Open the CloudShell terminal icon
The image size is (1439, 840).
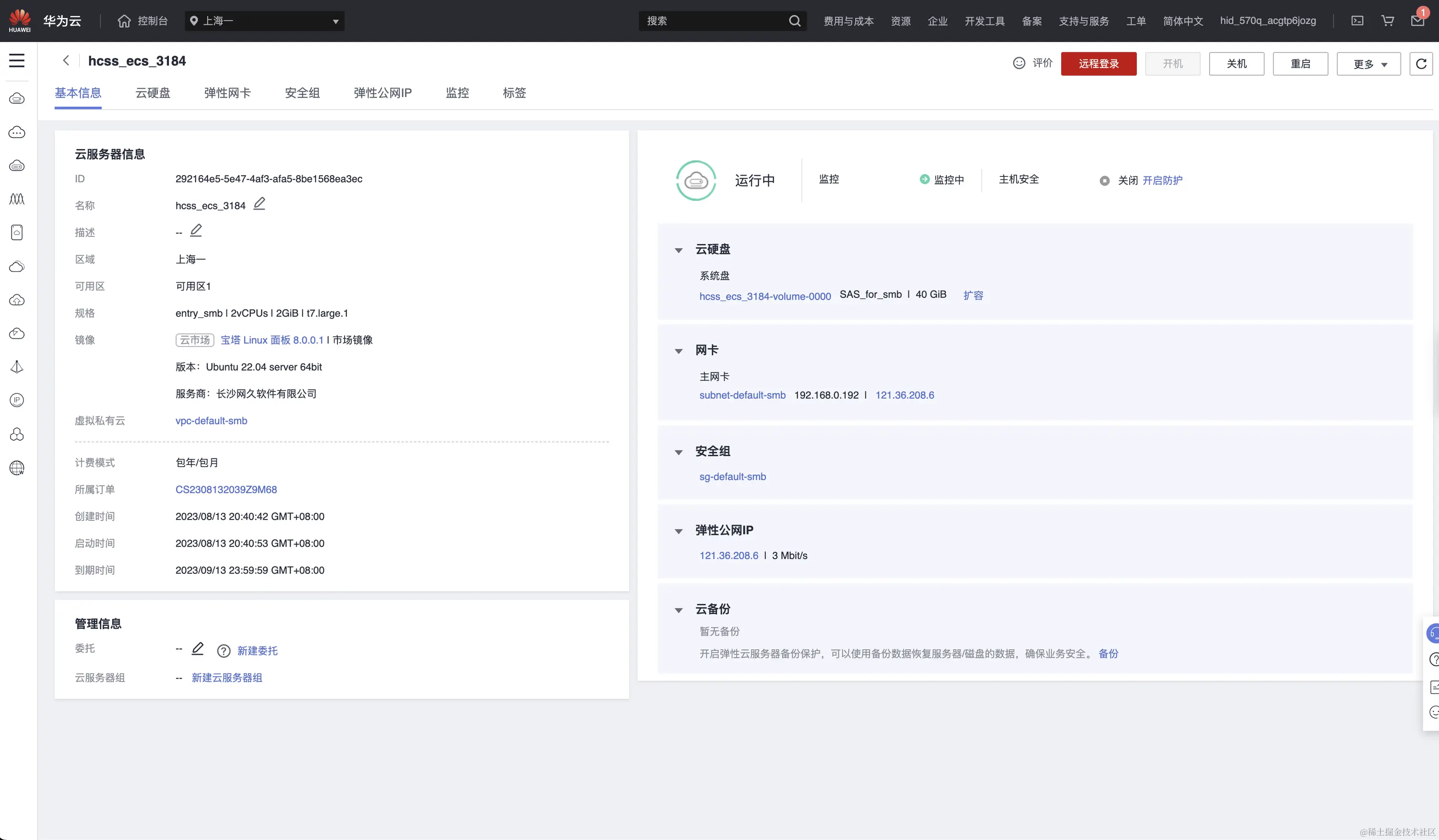[1357, 21]
